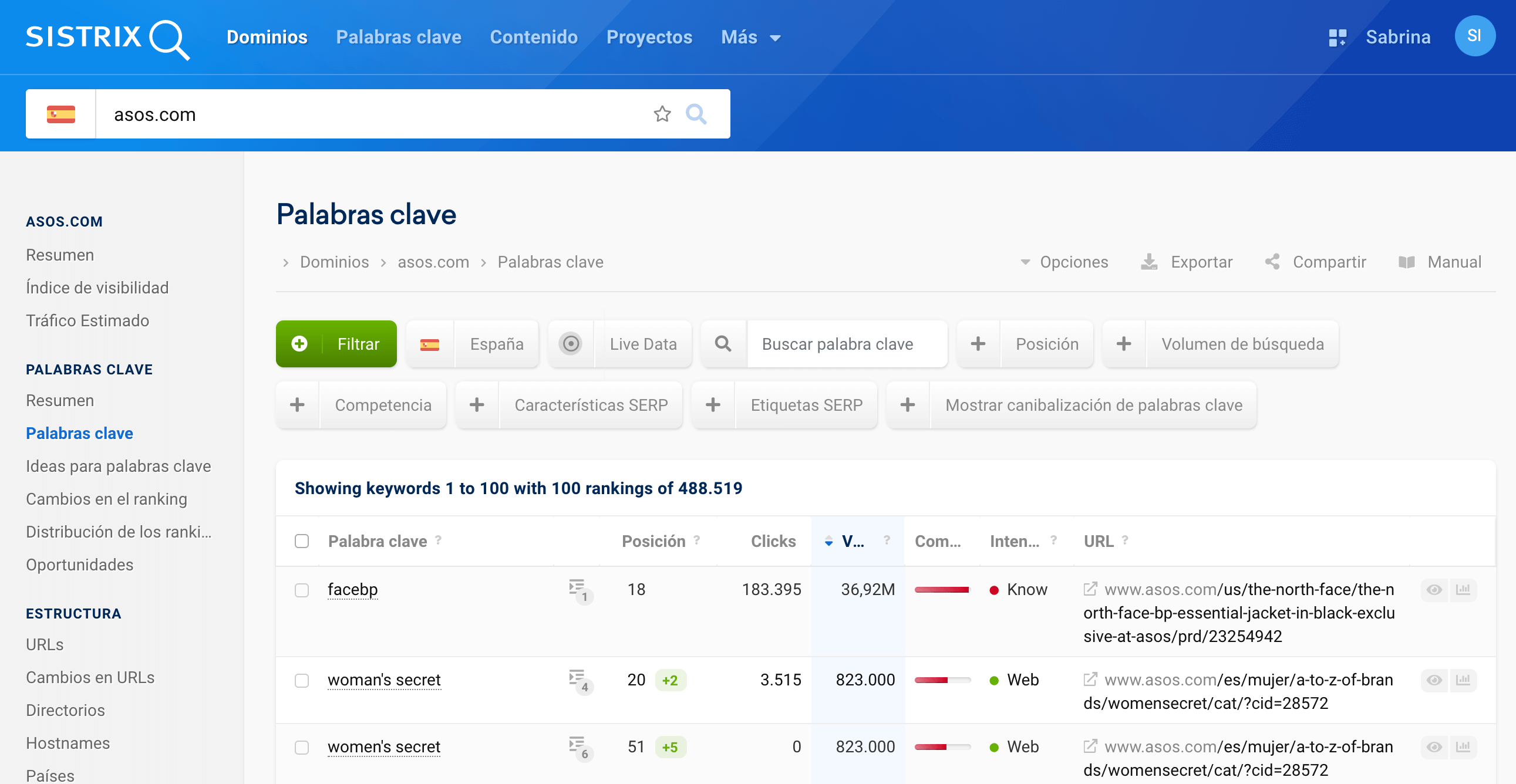1516x784 pixels.
Task: Select the woman's secret row checkbox
Action: (x=302, y=681)
